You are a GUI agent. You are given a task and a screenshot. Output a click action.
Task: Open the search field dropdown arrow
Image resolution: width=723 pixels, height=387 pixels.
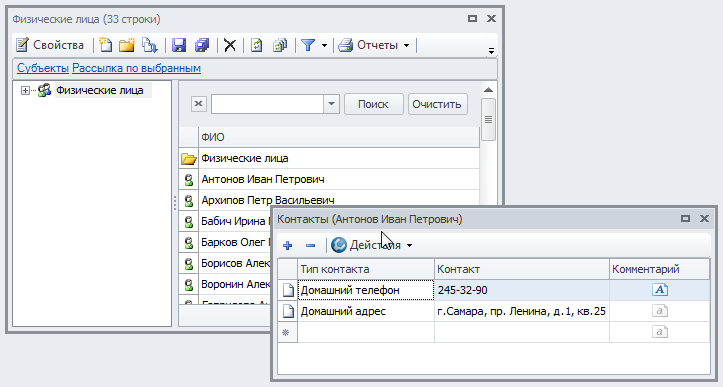(x=331, y=104)
